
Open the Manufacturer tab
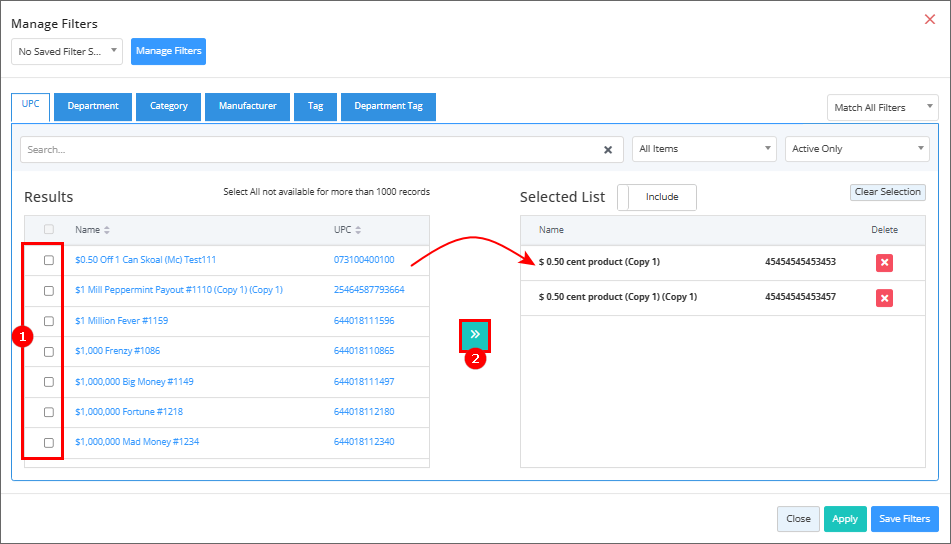pyautogui.click(x=247, y=107)
